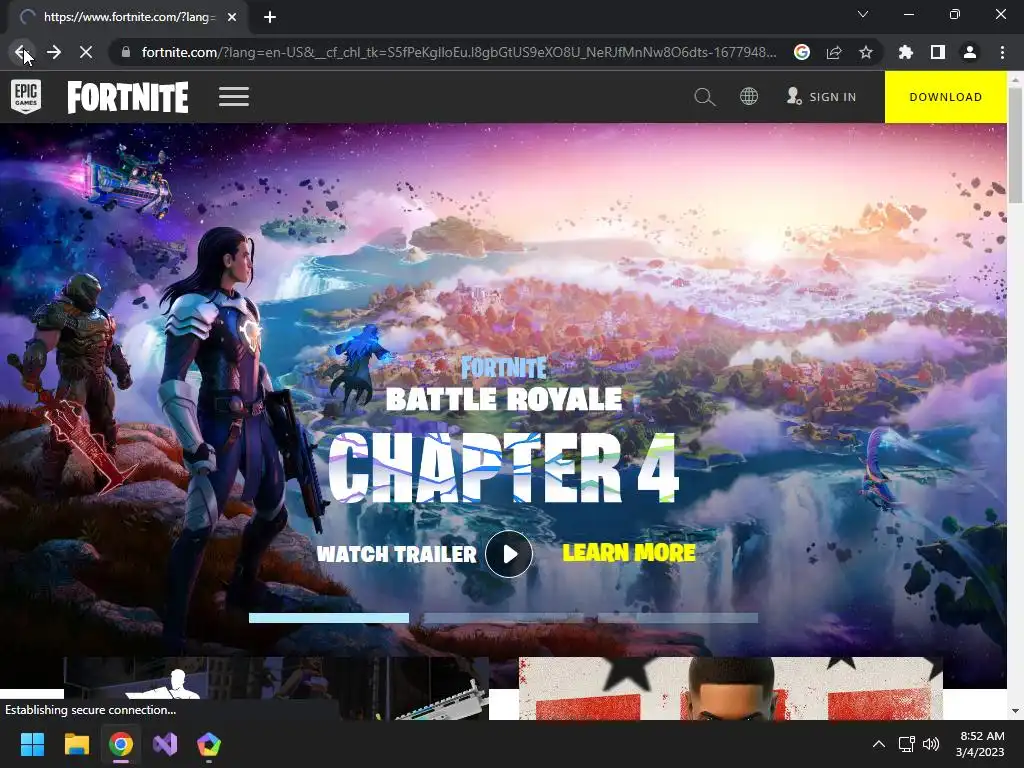Select the second carousel slide indicator
Viewport: 1024px width, 768px height.
click(x=504, y=618)
